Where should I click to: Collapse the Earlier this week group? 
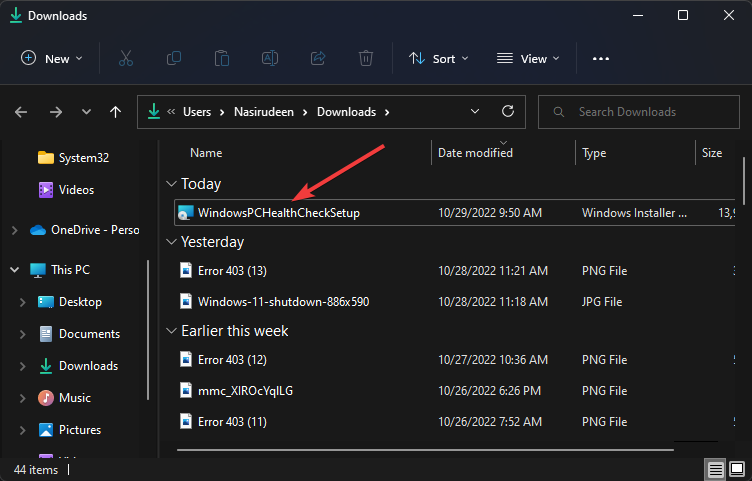pos(171,331)
